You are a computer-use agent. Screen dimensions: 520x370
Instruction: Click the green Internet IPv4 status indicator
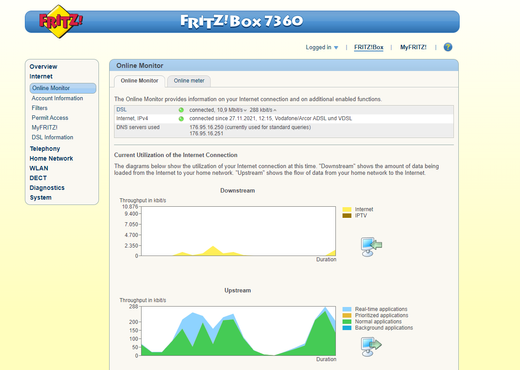(x=181, y=119)
